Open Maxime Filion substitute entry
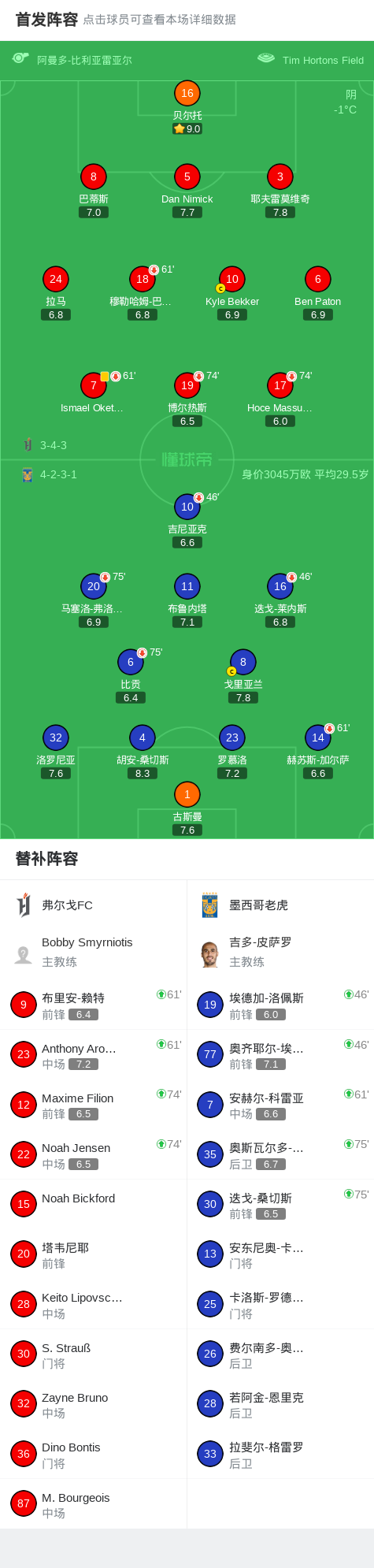 point(94,1104)
